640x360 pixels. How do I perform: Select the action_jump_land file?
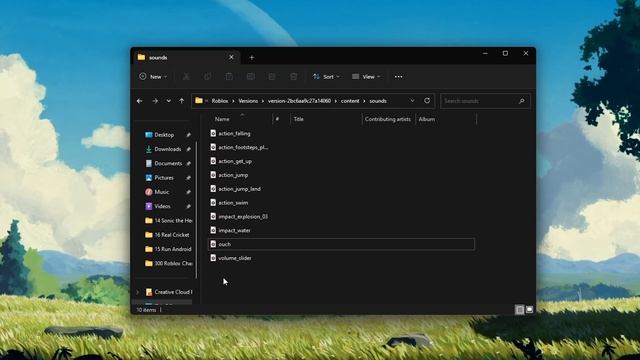coord(239,189)
